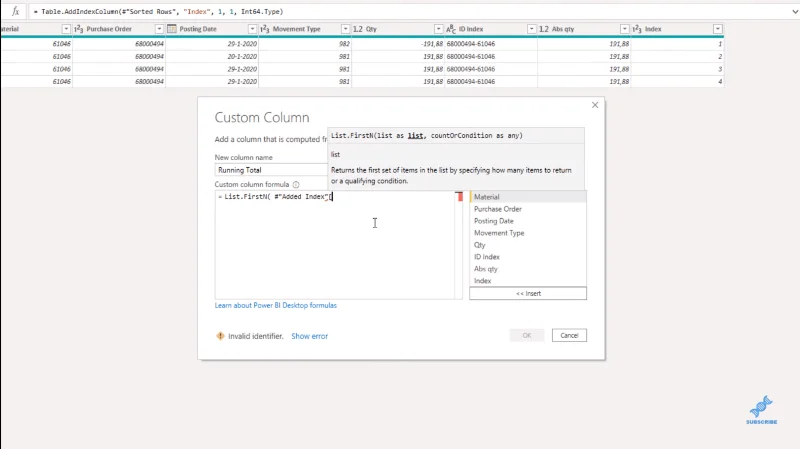Click the -191,88 Qty cell in first row
800x449 pixels.
[x=398, y=44]
